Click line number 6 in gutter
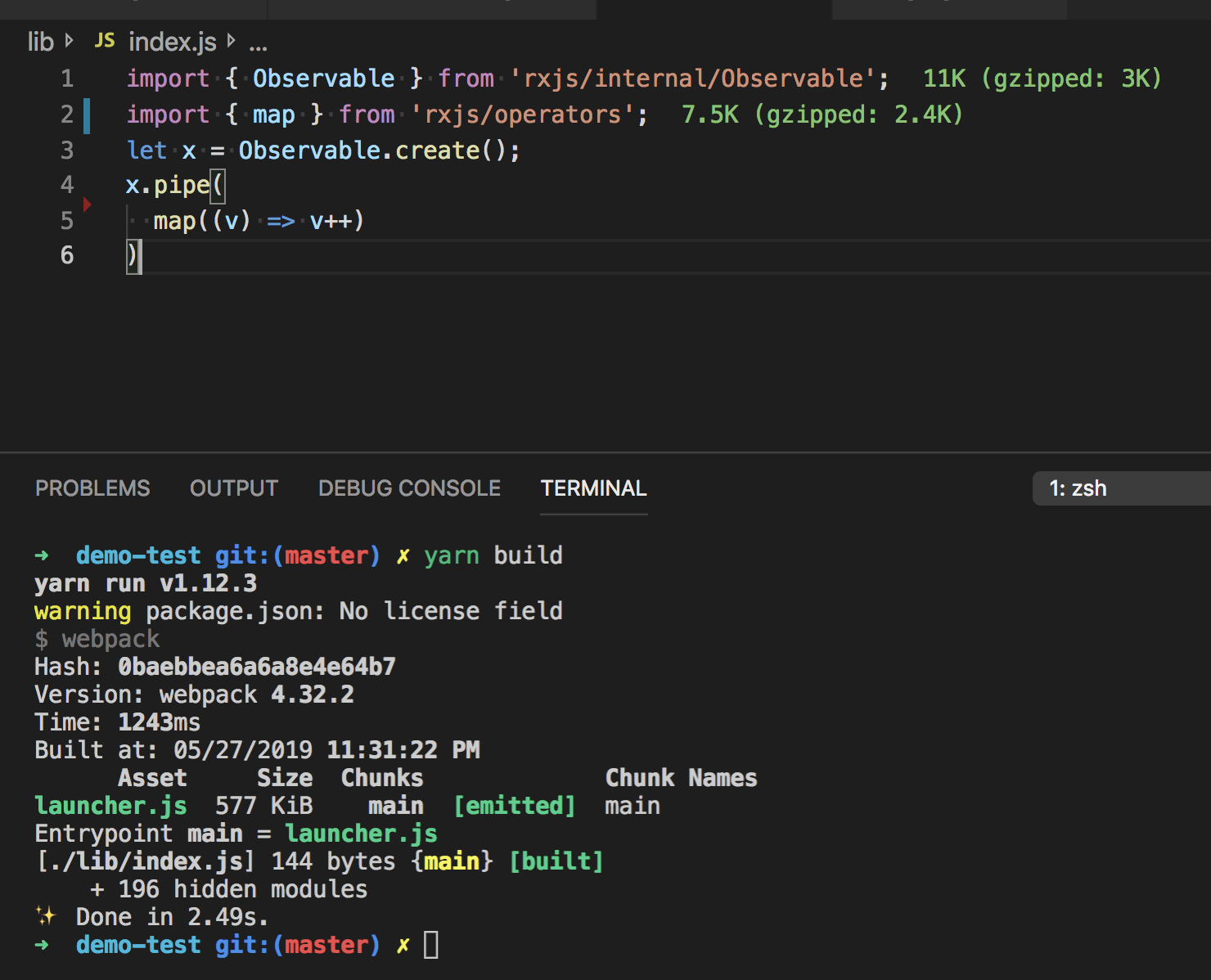The height and width of the screenshot is (980, 1211). point(67,255)
